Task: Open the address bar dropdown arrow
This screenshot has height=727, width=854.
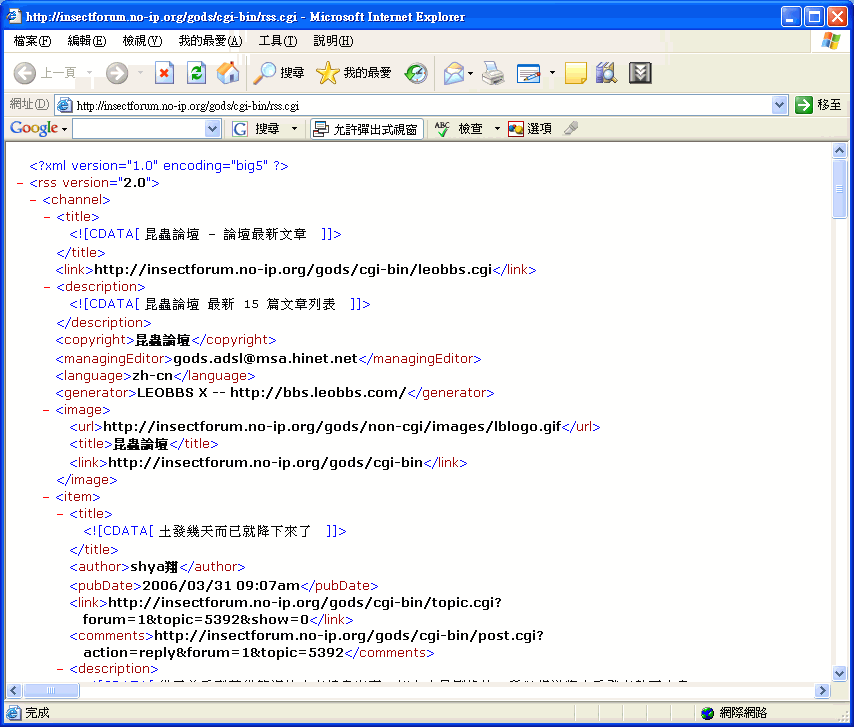Action: click(x=780, y=105)
